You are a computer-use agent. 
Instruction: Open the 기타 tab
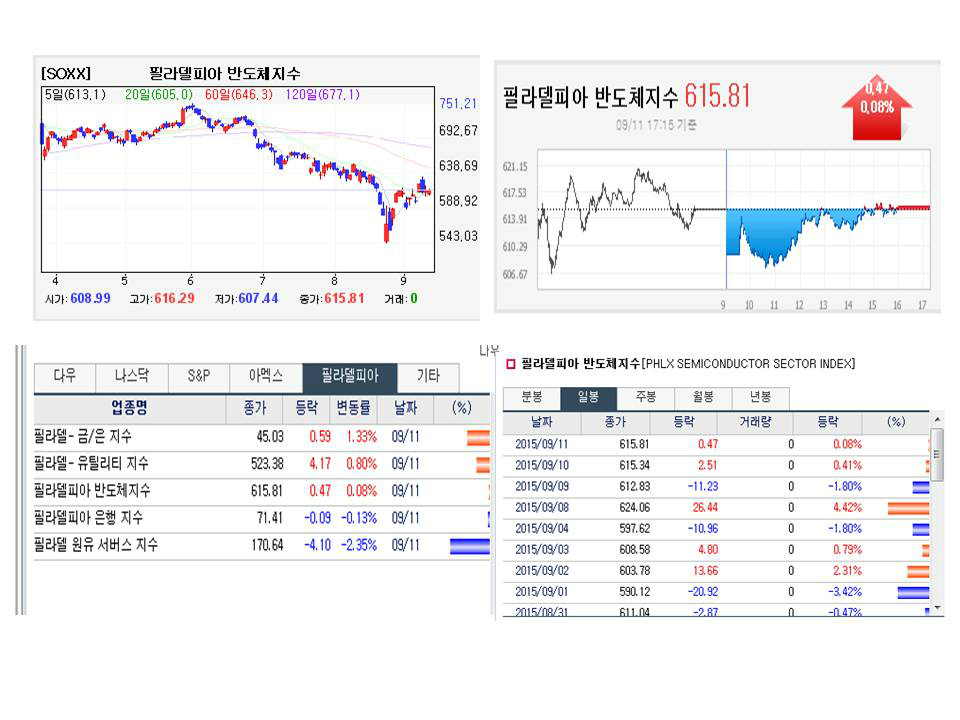coord(428,377)
